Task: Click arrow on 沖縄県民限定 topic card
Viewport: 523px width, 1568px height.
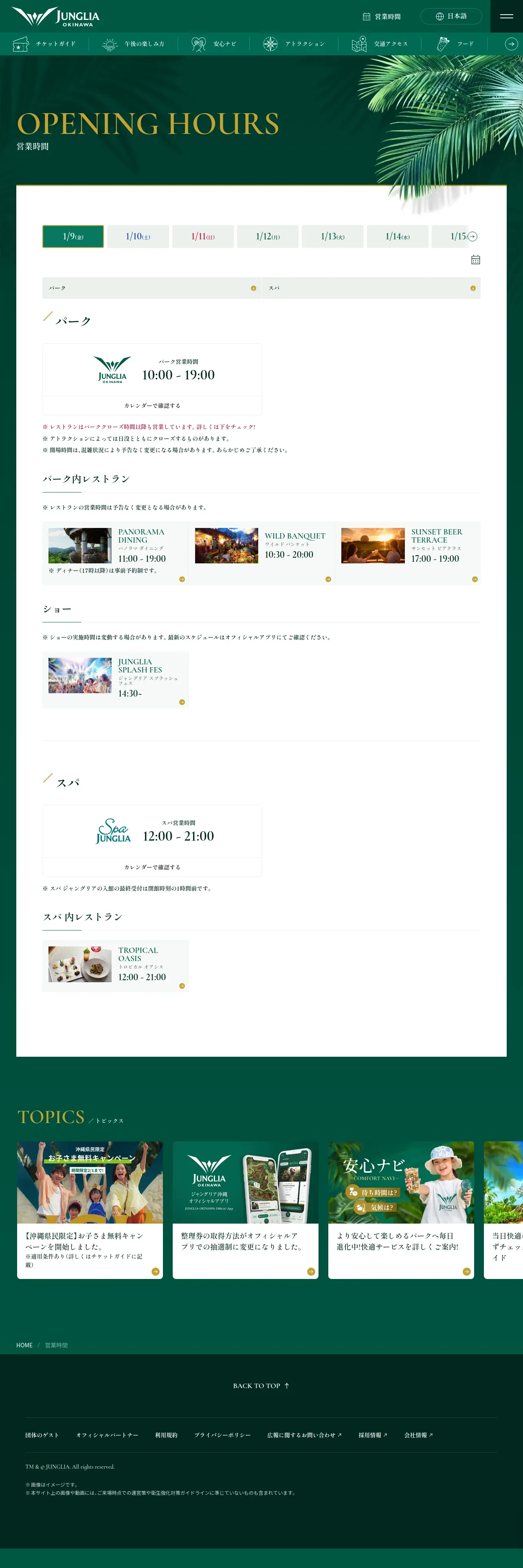Action: point(155,1271)
